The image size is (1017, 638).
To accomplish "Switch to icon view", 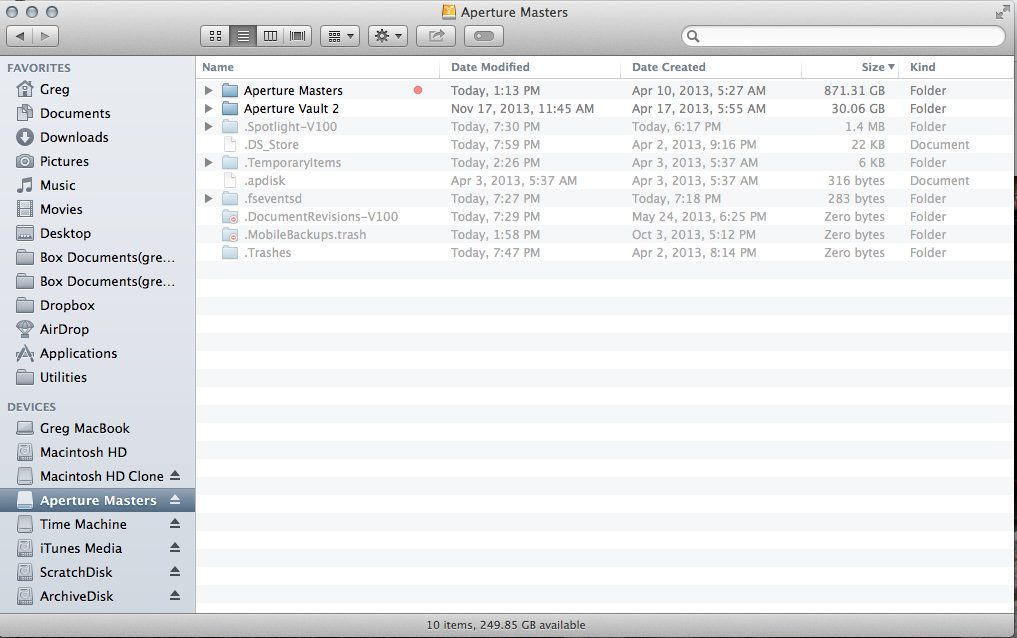I will coord(215,36).
